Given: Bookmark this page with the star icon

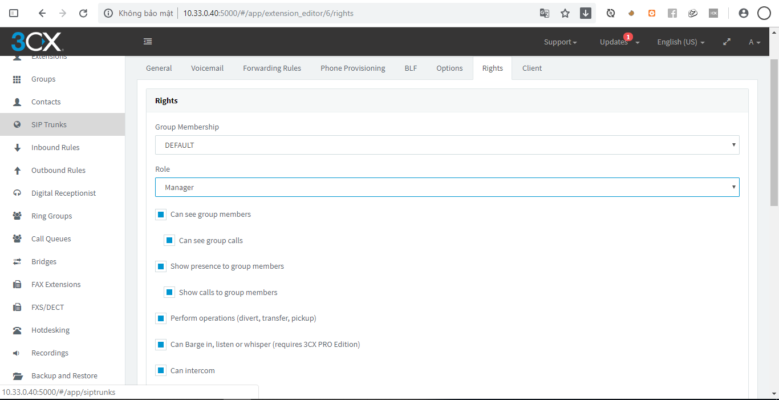Looking at the screenshot, I should pyautogui.click(x=565, y=13).
